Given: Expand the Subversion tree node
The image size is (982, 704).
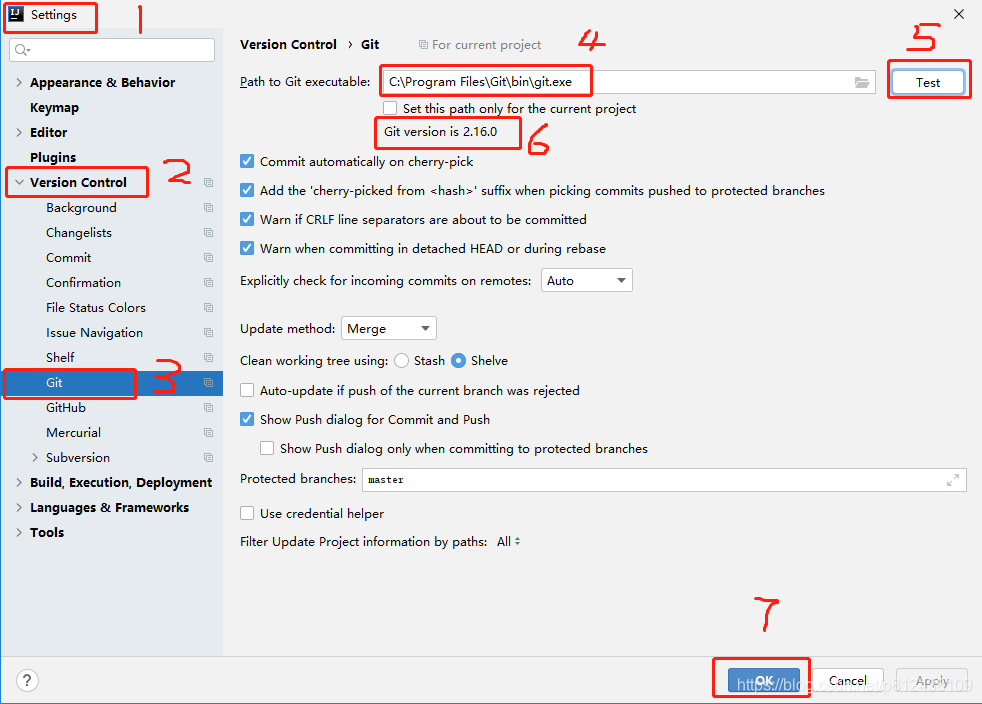Looking at the screenshot, I should 35,458.
